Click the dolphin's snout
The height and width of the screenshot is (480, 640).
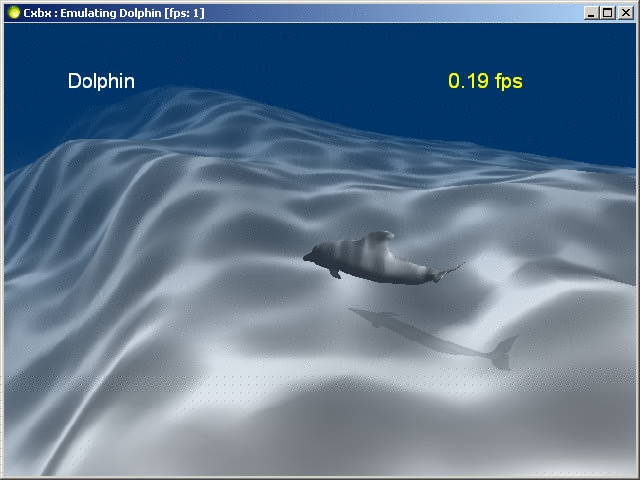coord(309,258)
